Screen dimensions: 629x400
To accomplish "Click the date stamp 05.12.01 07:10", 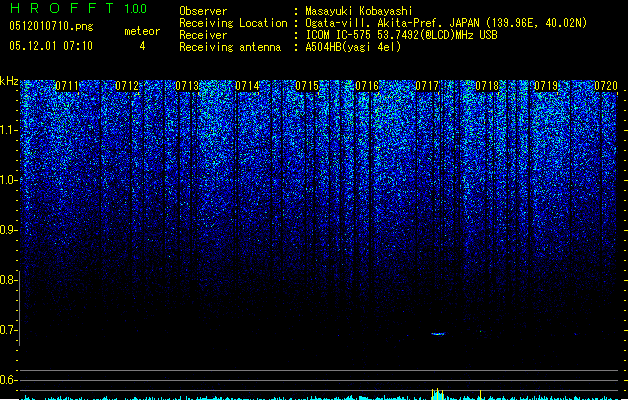I will point(51,46).
